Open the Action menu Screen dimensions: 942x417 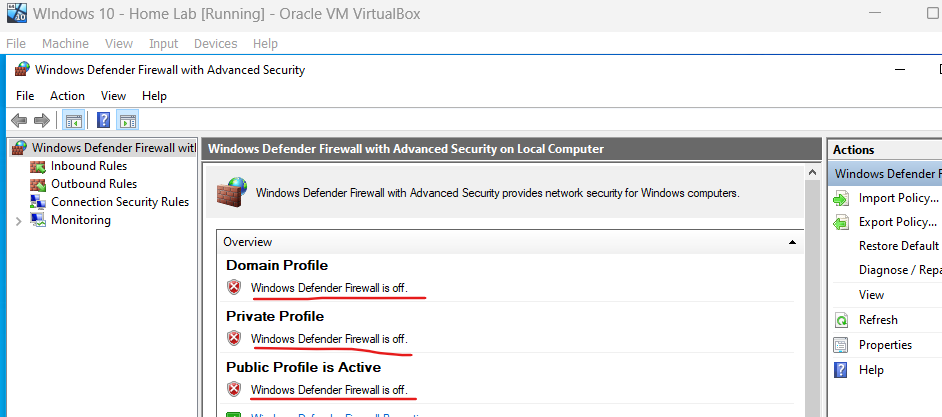click(x=67, y=96)
